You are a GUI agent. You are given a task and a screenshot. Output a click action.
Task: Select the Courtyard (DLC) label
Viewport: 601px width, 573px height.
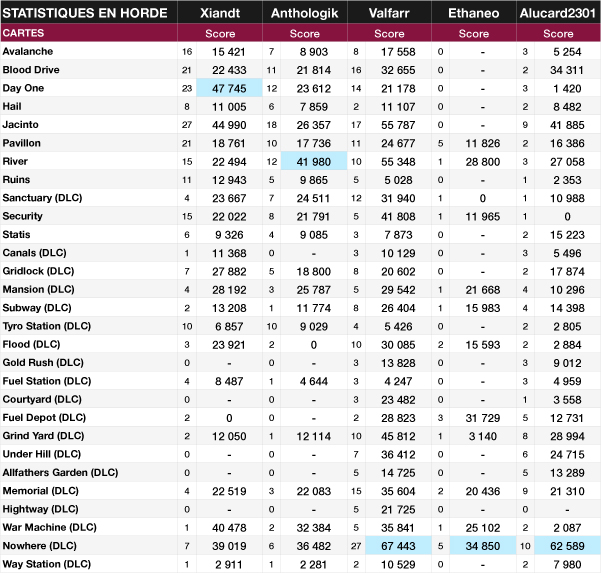[42, 399]
